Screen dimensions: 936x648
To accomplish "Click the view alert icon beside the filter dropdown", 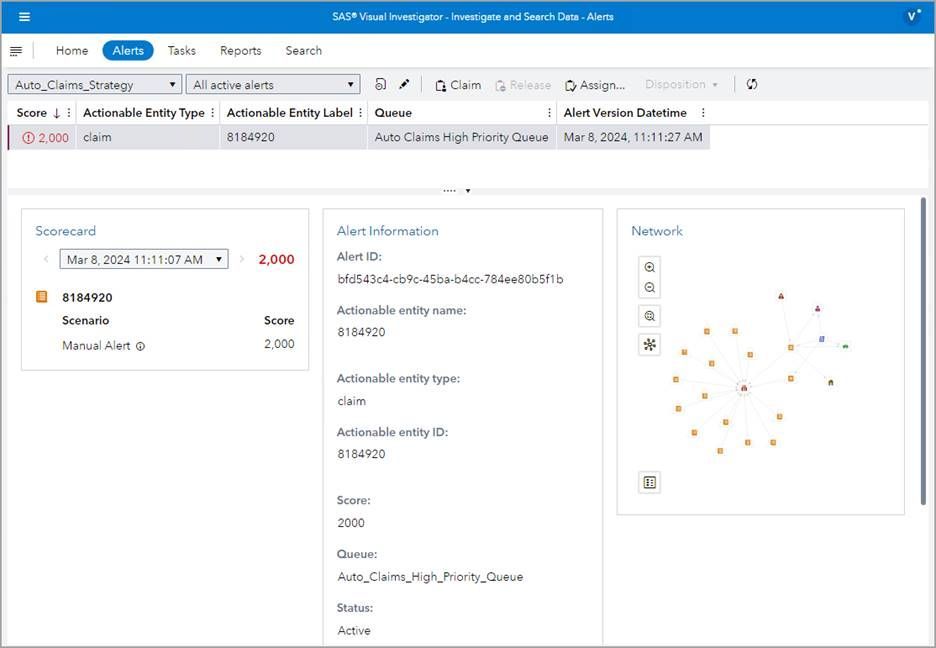I will (380, 84).
